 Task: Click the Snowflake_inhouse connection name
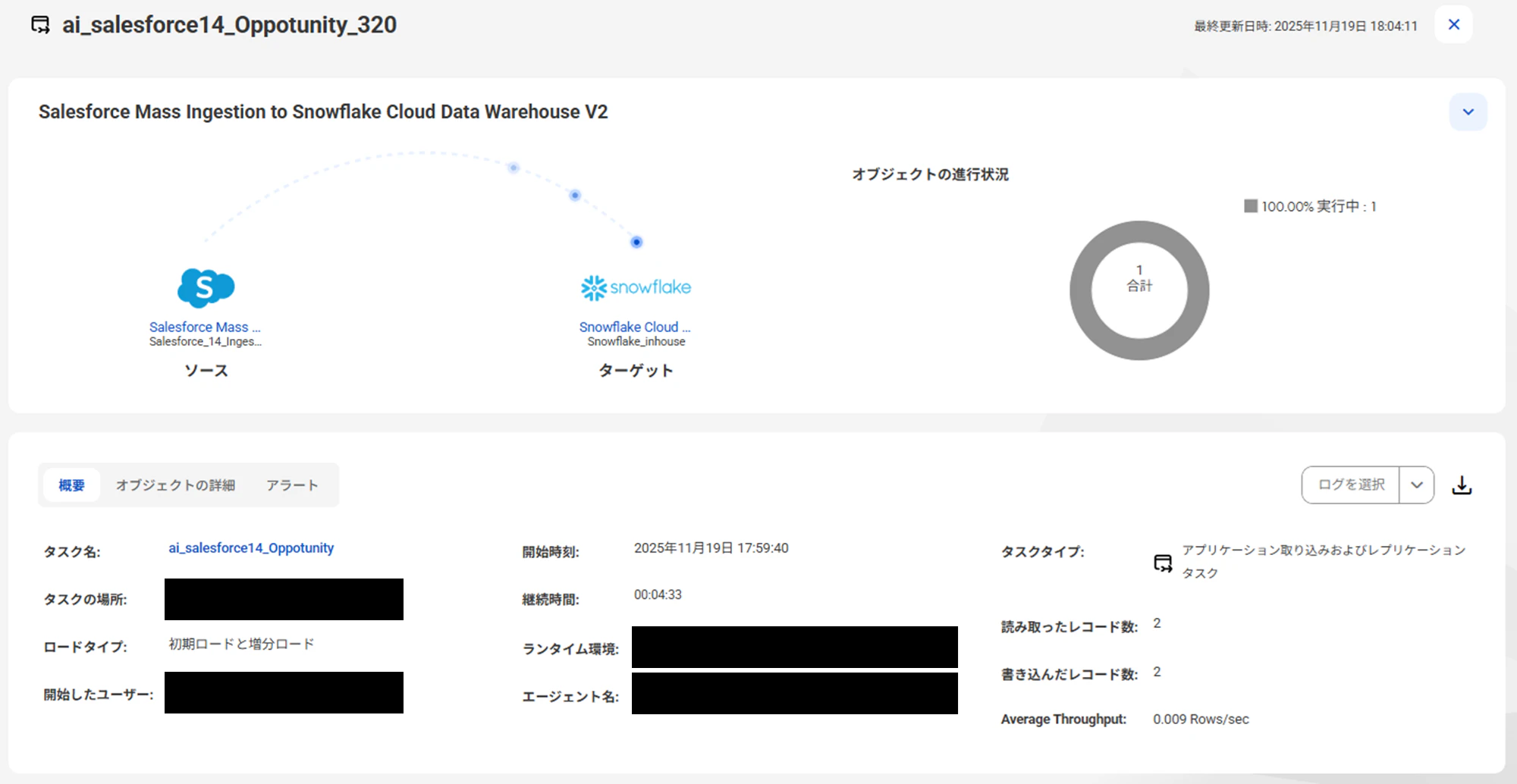(x=636, y=342)
